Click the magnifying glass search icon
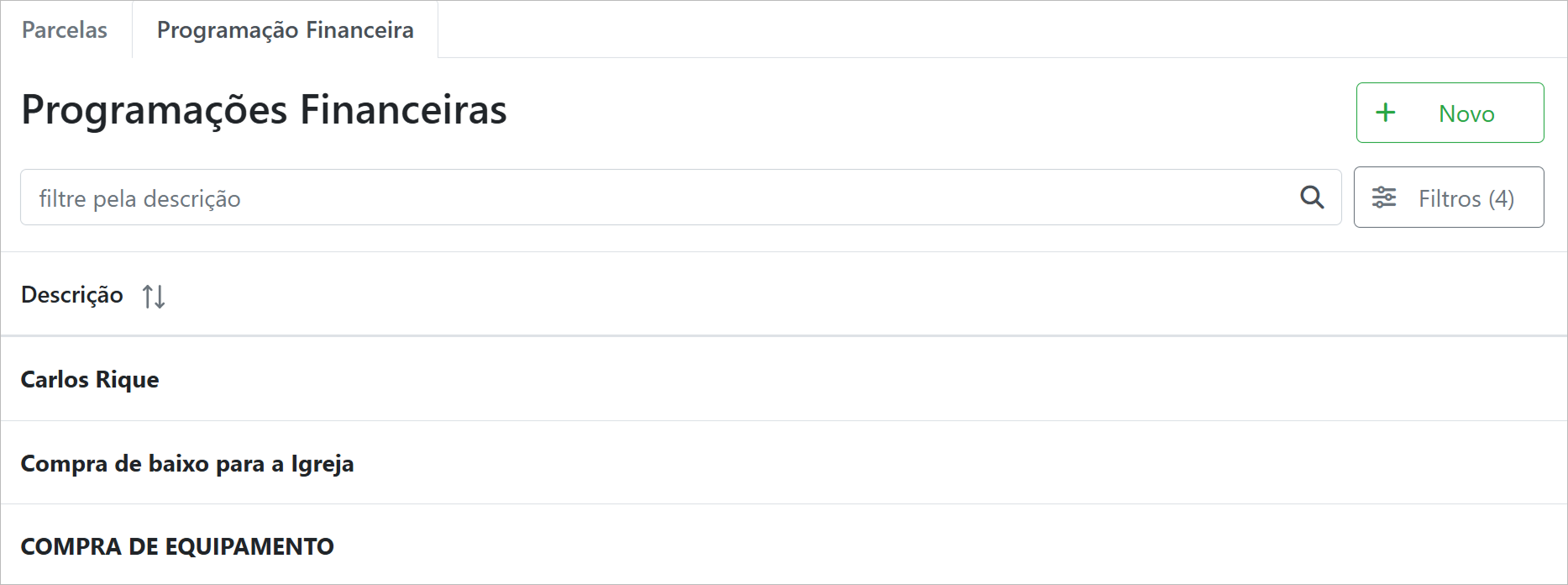Image resolution: width=1568 pixels, height=585 pixels. 1312,198
